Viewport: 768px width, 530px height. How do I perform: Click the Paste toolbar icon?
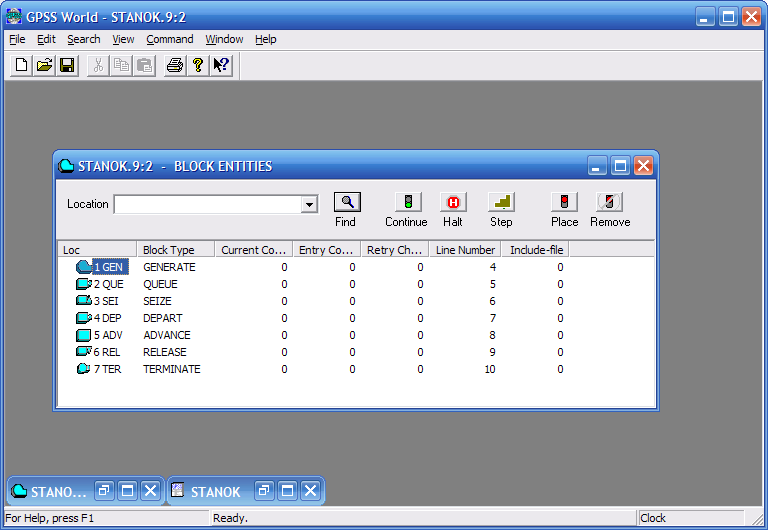click(144, 65)
